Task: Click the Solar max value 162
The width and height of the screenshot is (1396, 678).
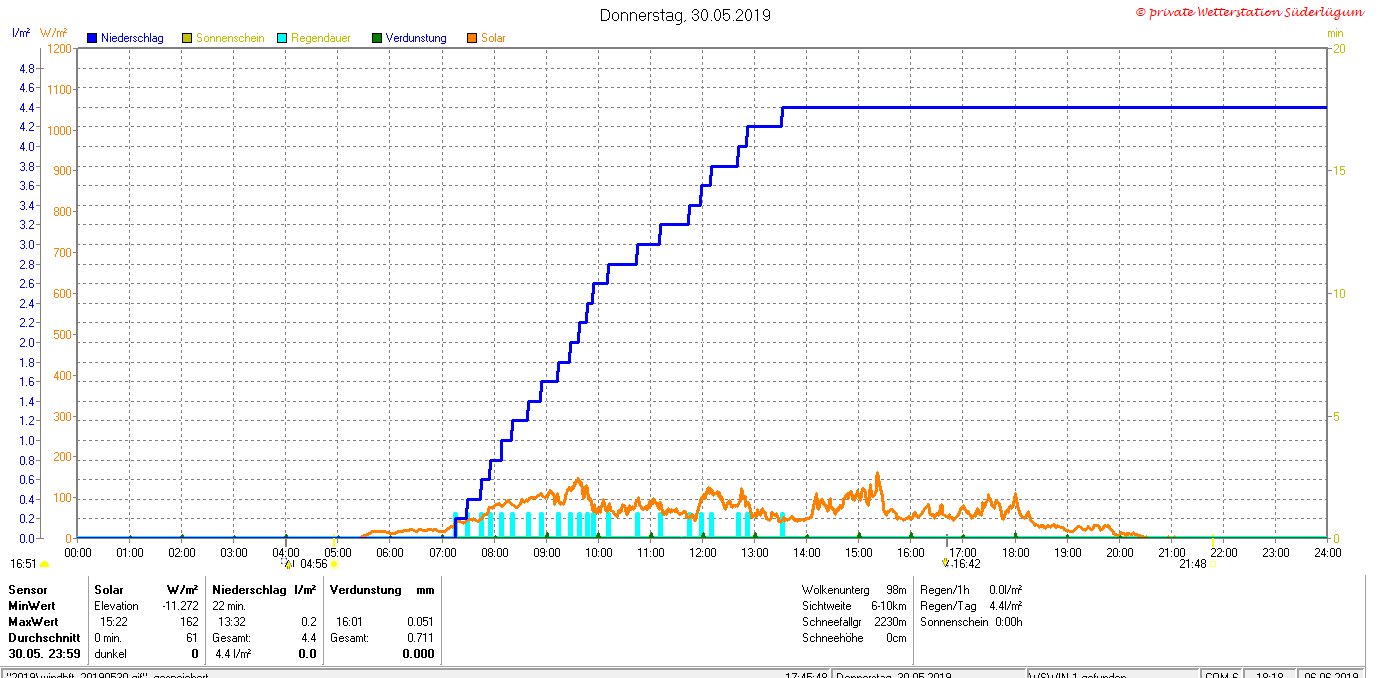Action: point(189,622)
